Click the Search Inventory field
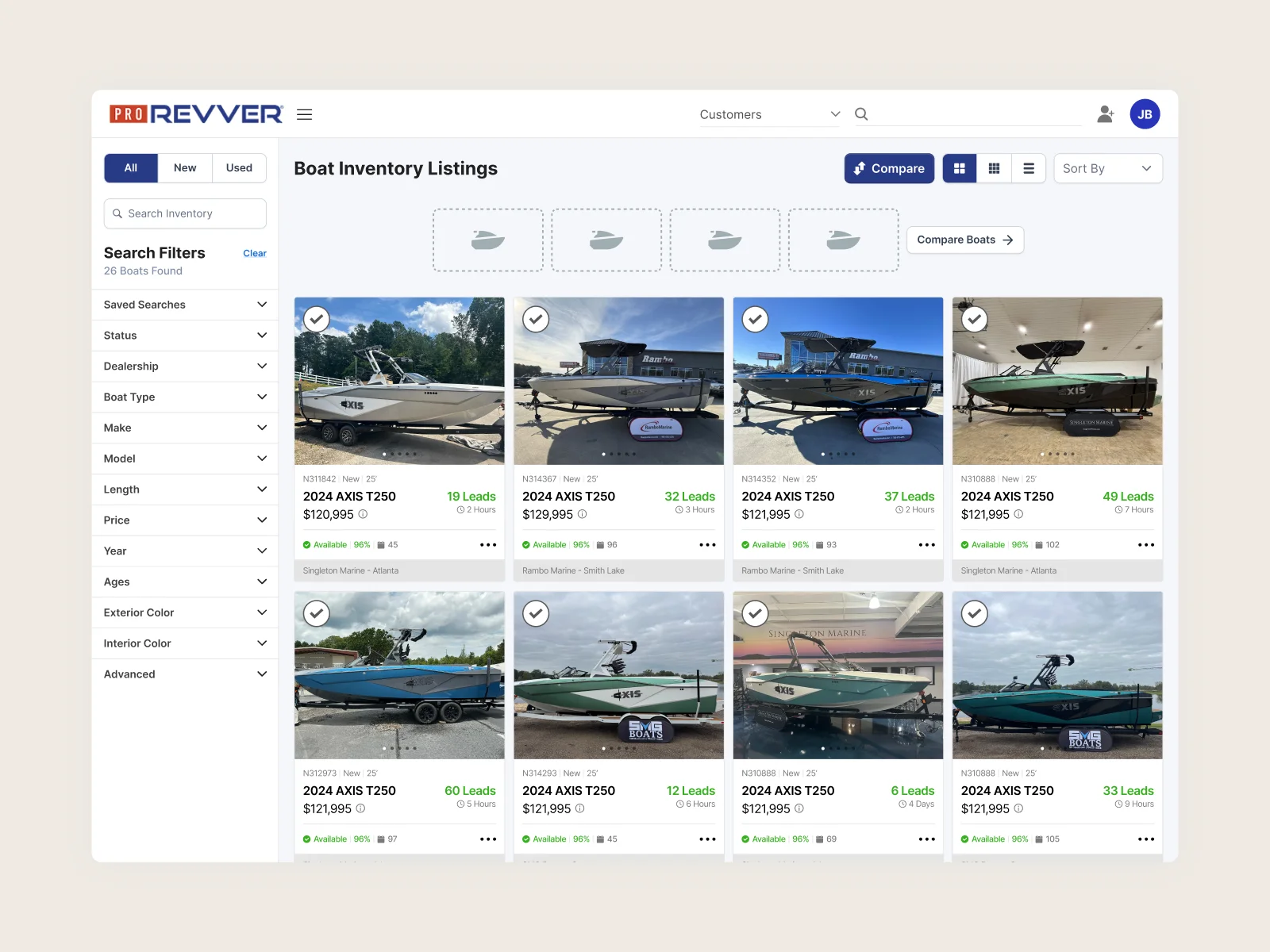Image resolution: width=1270 pixels, height=952 pixels. click(185, 213)
